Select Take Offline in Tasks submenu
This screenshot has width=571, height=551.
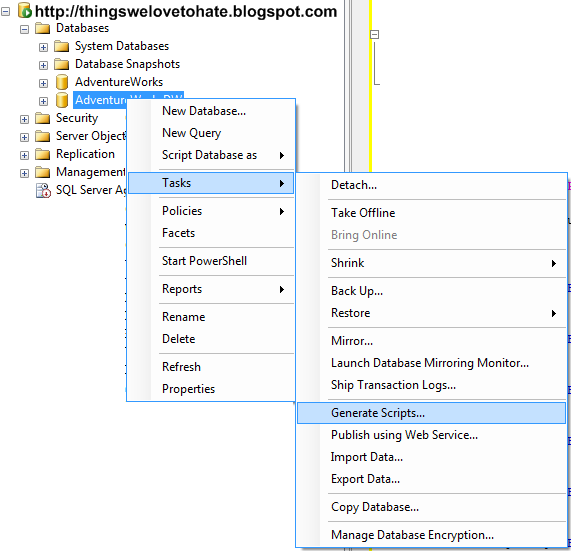click(x=432, y=213)
